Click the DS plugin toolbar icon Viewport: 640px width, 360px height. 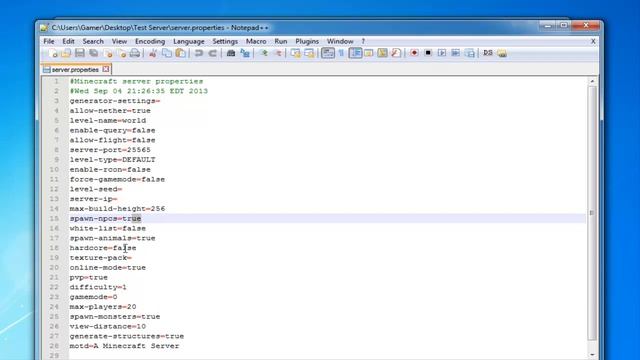[x=488, y=53]
